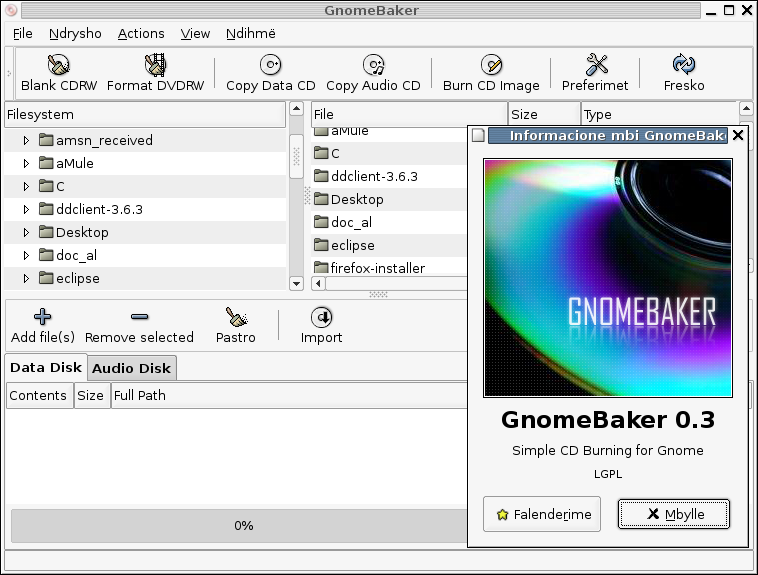Open the Ndrysho menu

(75, 33)
